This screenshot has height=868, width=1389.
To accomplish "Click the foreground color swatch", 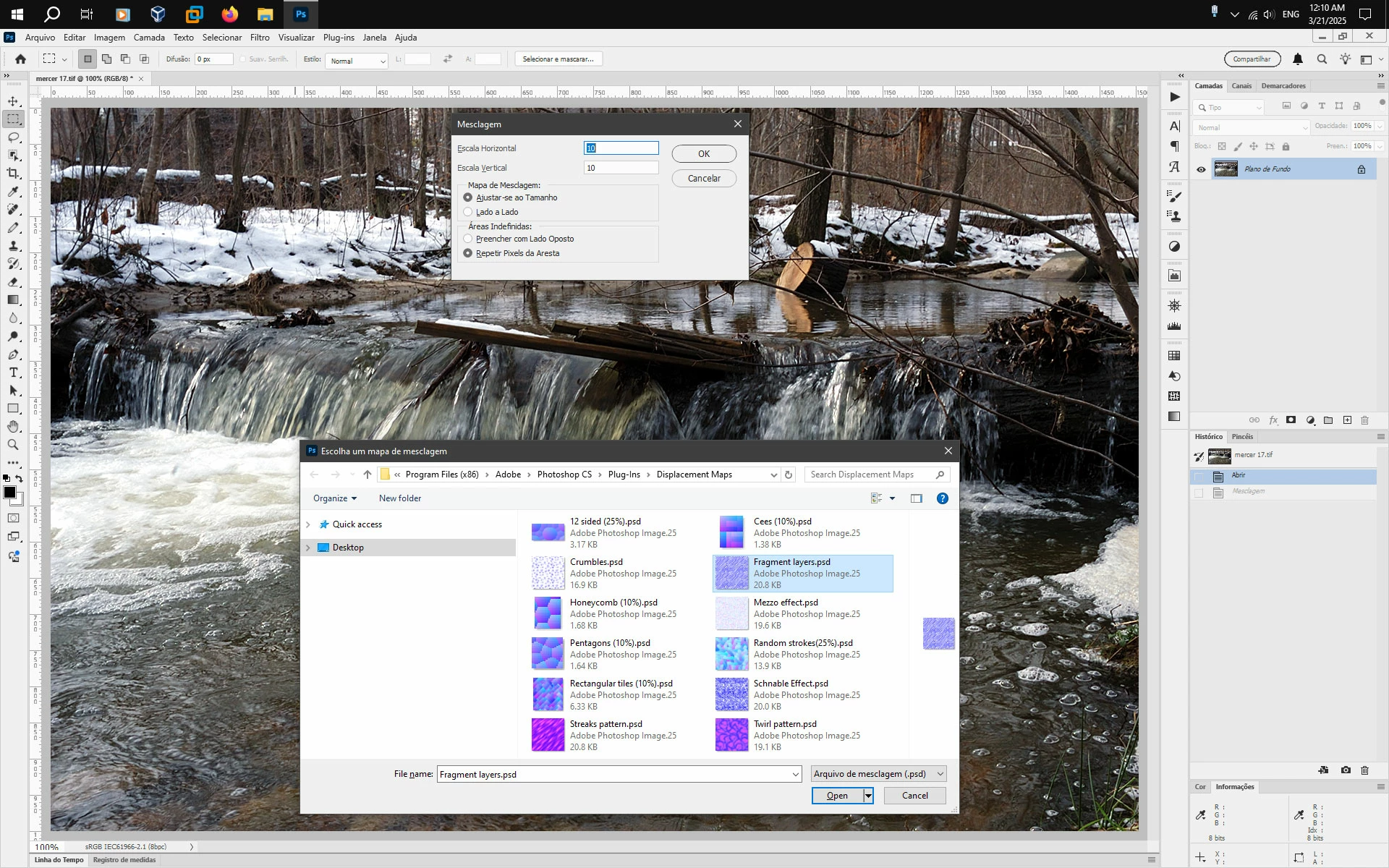I will (9, 493).
